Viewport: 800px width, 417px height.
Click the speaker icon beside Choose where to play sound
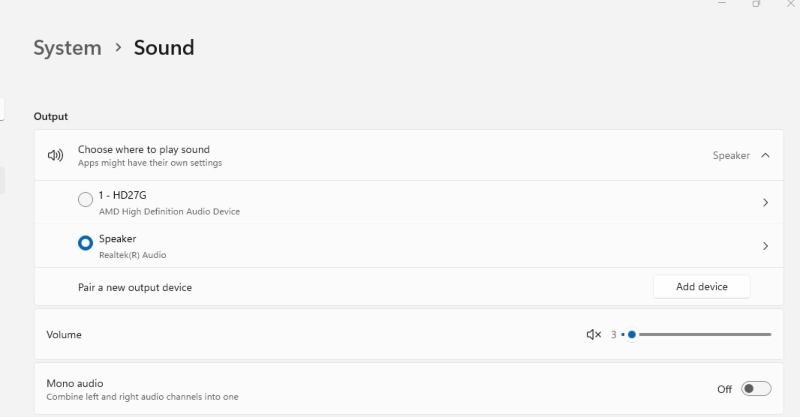click(x=56, y=155)
